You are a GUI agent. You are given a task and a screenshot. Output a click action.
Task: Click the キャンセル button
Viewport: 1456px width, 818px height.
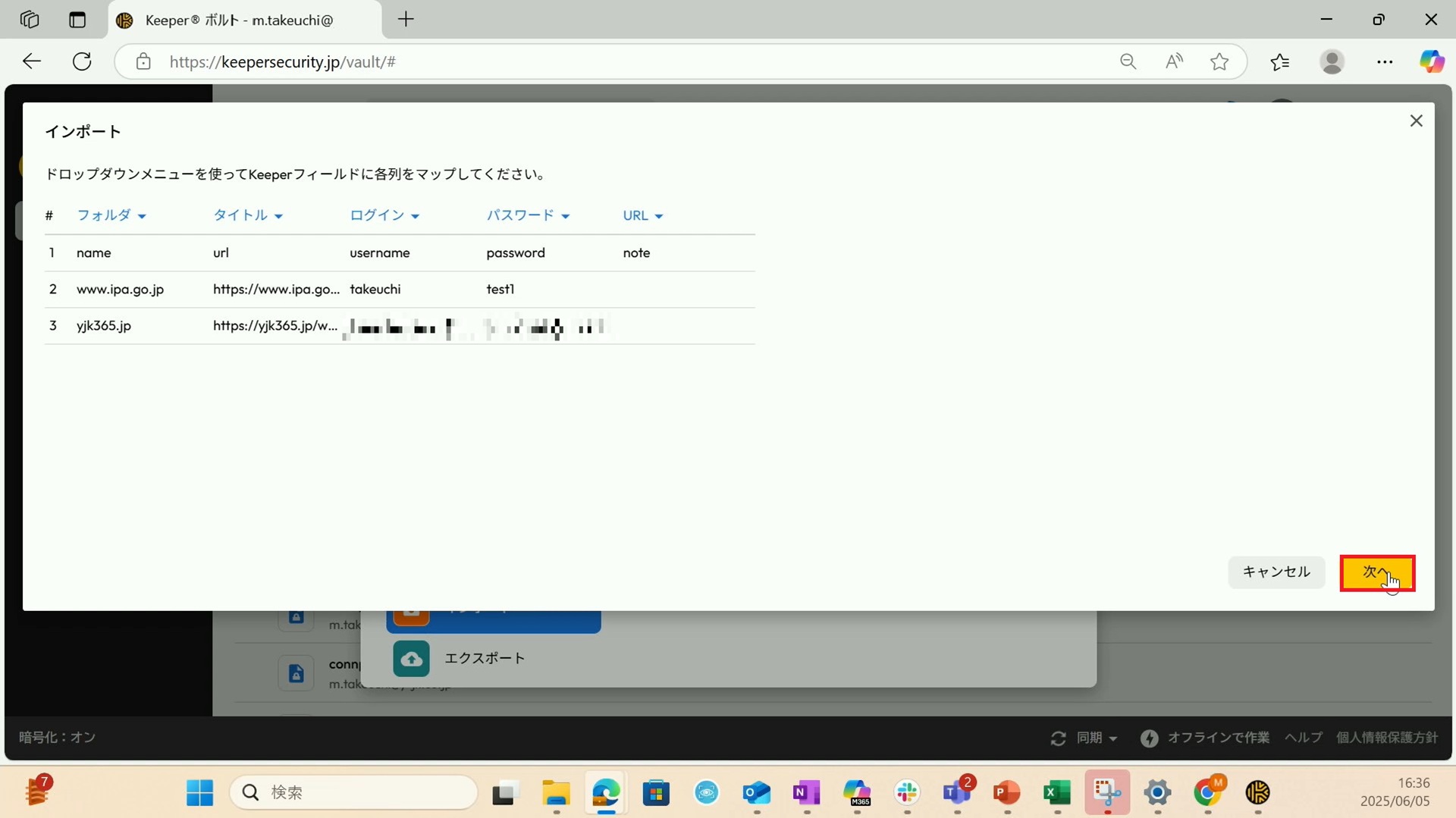[x=1276, y=572]
